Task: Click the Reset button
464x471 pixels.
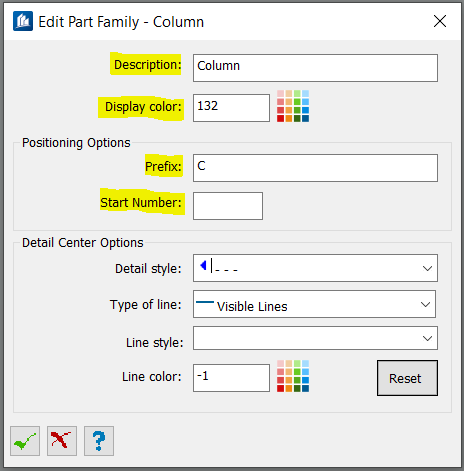Action: (407, 378)
